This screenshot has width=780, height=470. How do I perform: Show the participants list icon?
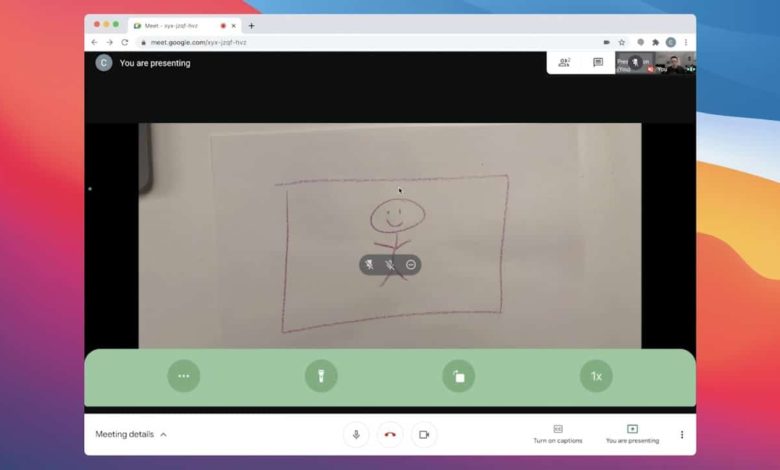564,62
